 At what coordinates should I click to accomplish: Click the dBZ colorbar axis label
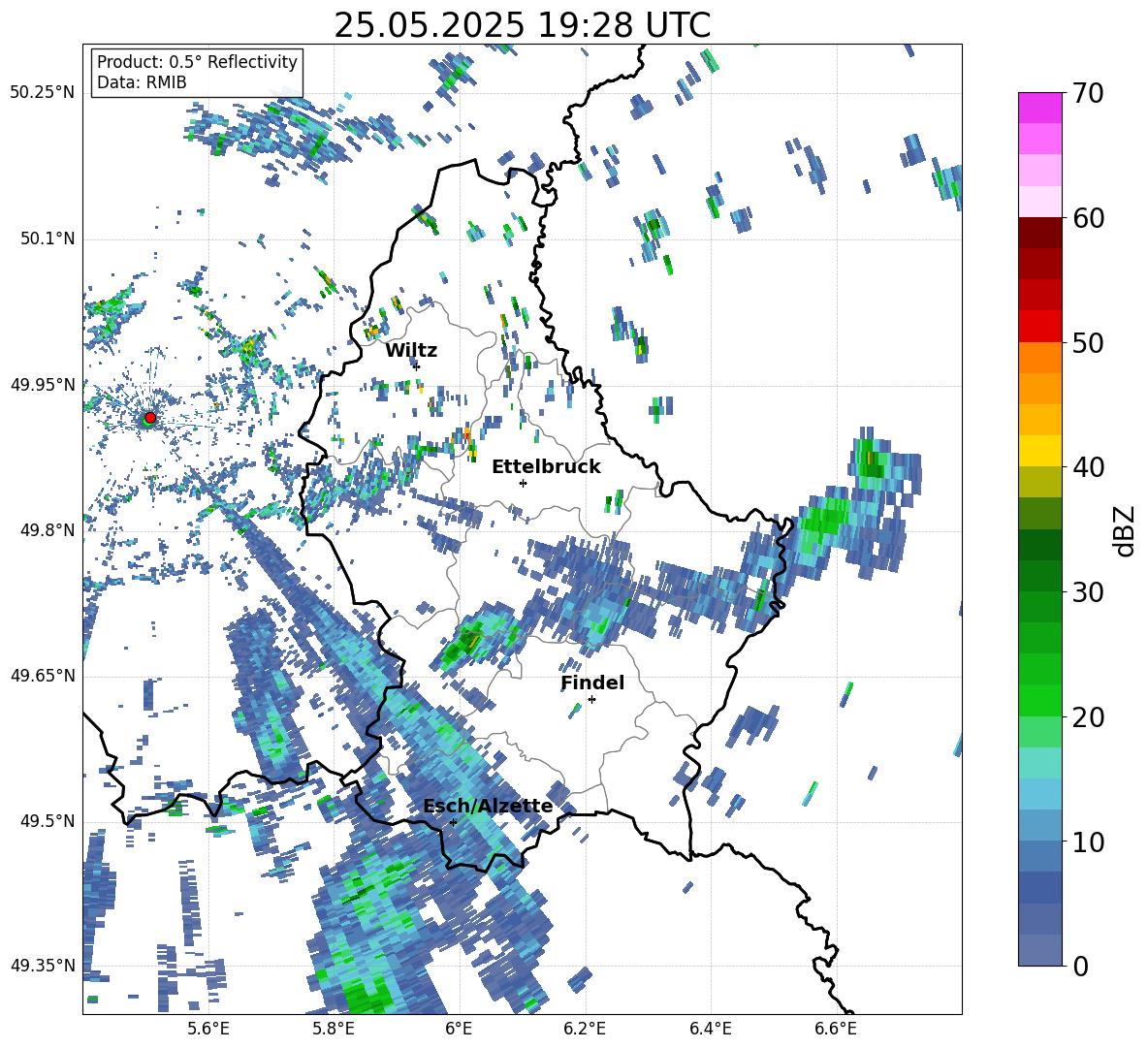pos(1126,530)
